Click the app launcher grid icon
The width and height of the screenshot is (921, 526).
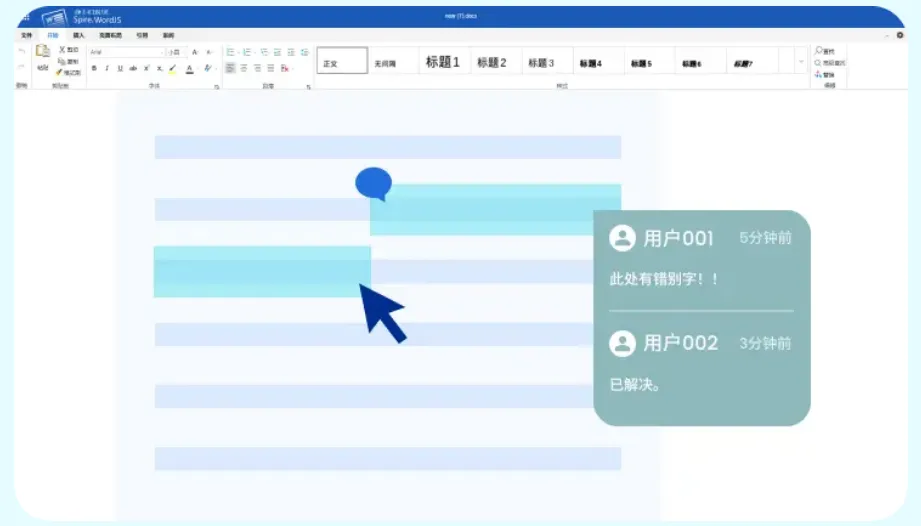click(x=25, y=17)
